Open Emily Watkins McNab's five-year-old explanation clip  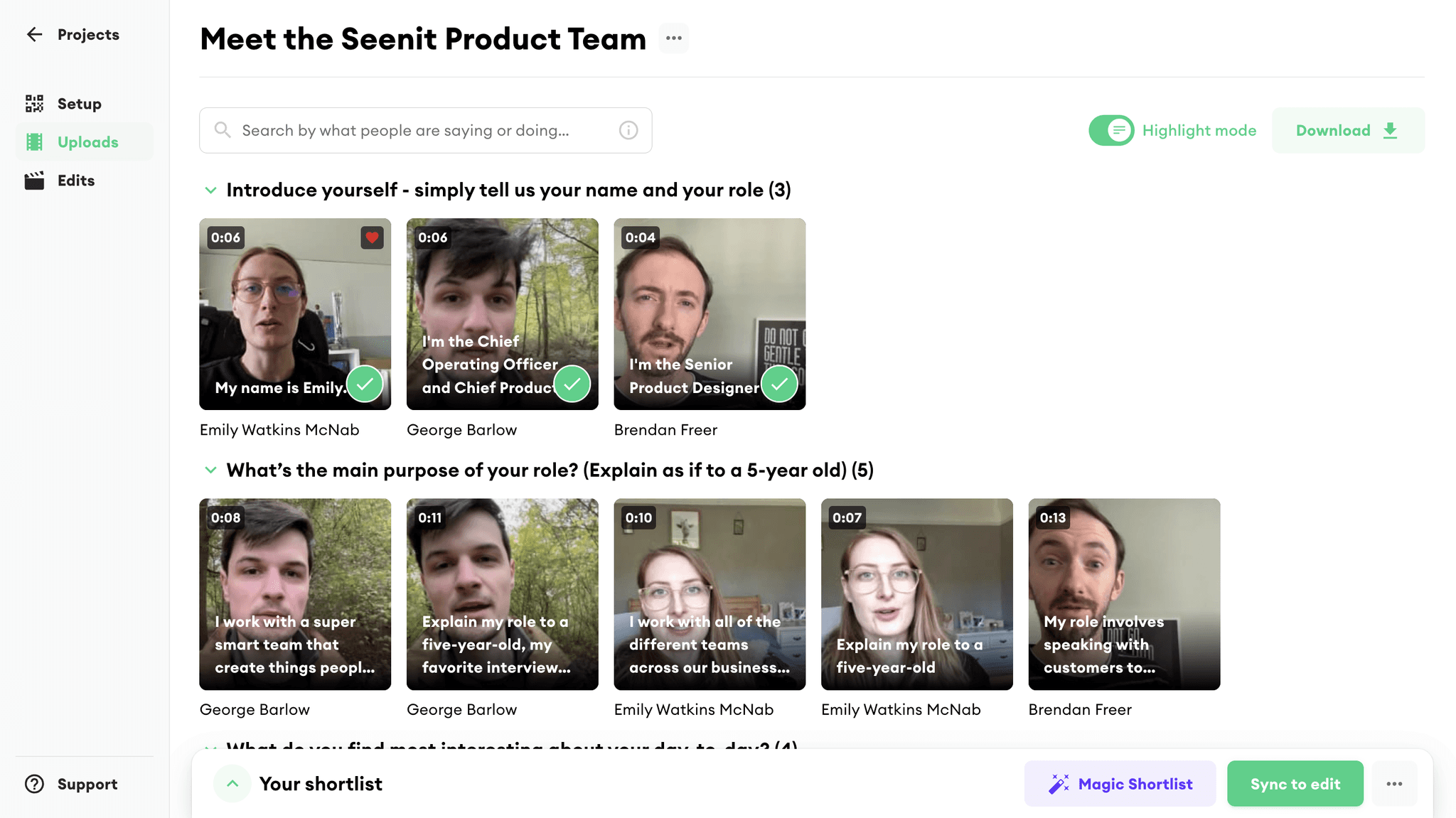click(x=916, y=594)
